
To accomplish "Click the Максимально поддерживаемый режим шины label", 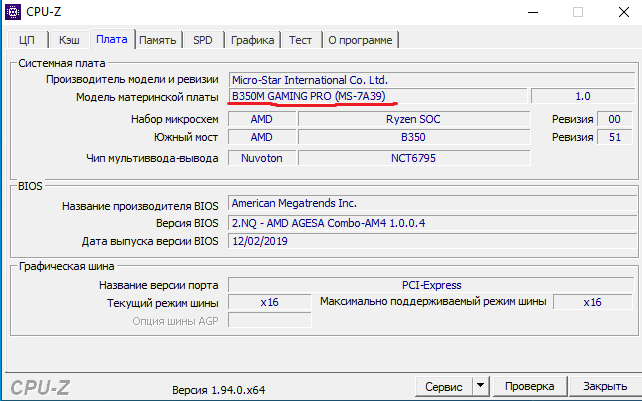I will [x=433, y=301].
